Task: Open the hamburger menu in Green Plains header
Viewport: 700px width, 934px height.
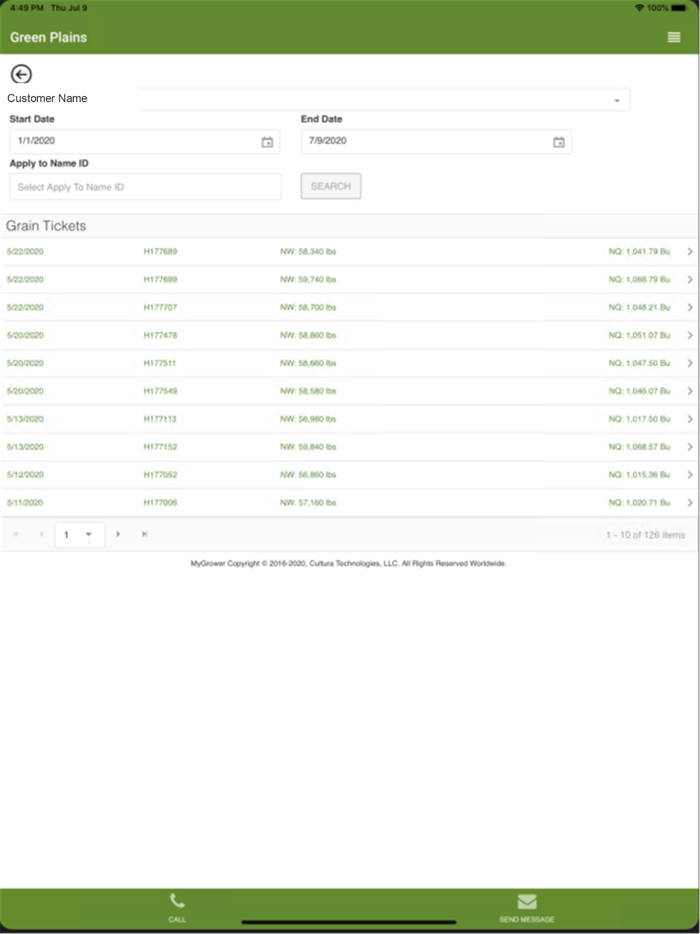Action: point(674,38)
